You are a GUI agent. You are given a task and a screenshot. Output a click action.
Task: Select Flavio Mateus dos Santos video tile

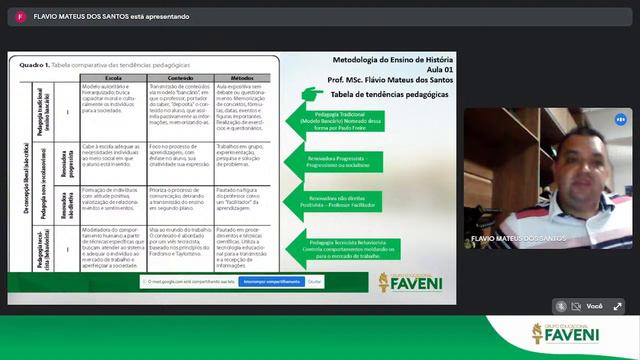(548, 178)
